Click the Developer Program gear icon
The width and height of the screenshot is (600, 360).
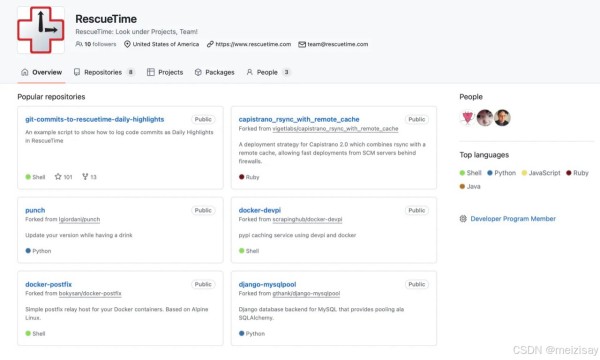(x=463, y=219)
